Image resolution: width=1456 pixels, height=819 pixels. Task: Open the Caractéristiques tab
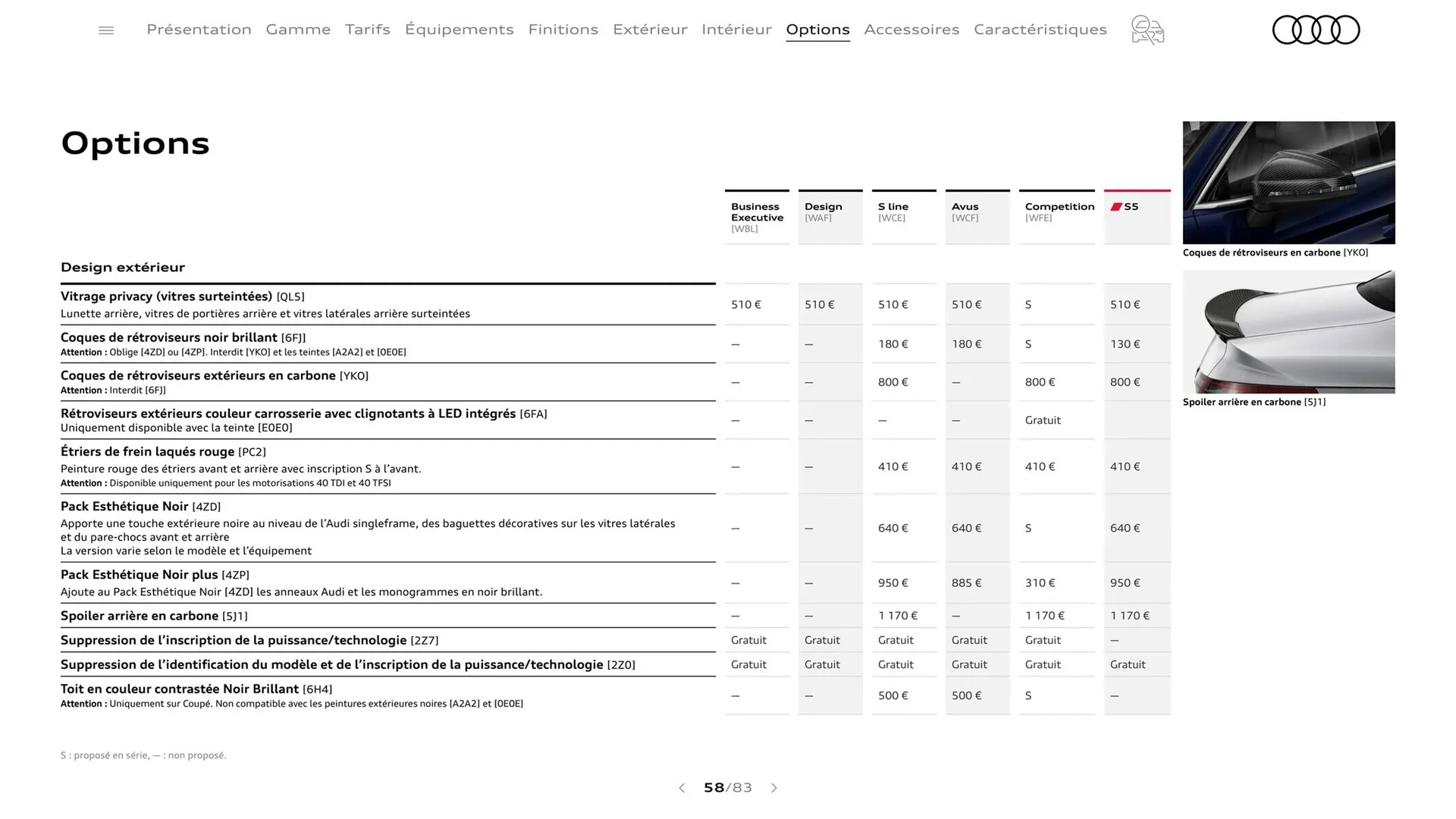pyautogui.click(x=1040, y=30)
